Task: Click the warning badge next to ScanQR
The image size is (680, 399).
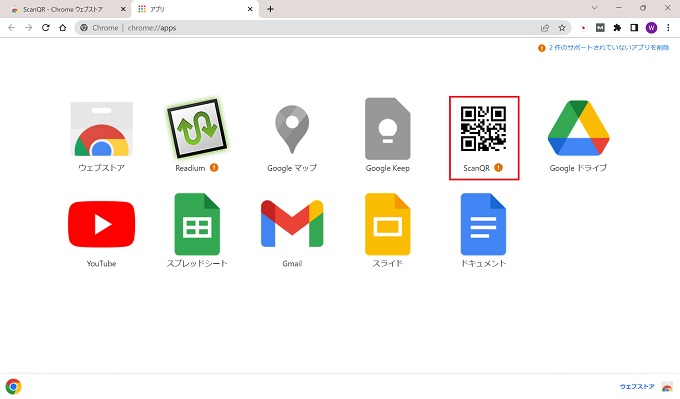Action: (498, 167)
